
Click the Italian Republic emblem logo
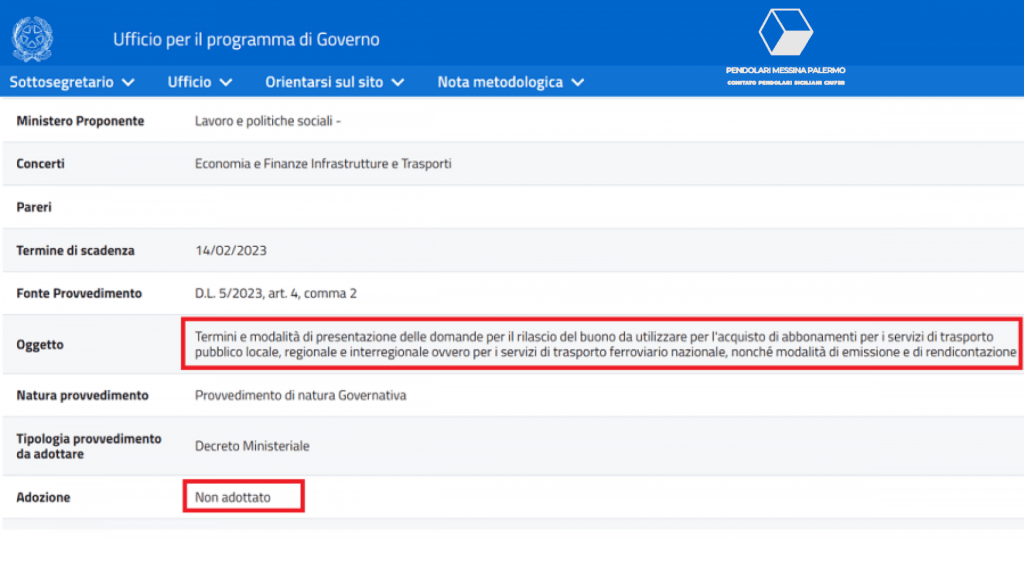point(33,39)
